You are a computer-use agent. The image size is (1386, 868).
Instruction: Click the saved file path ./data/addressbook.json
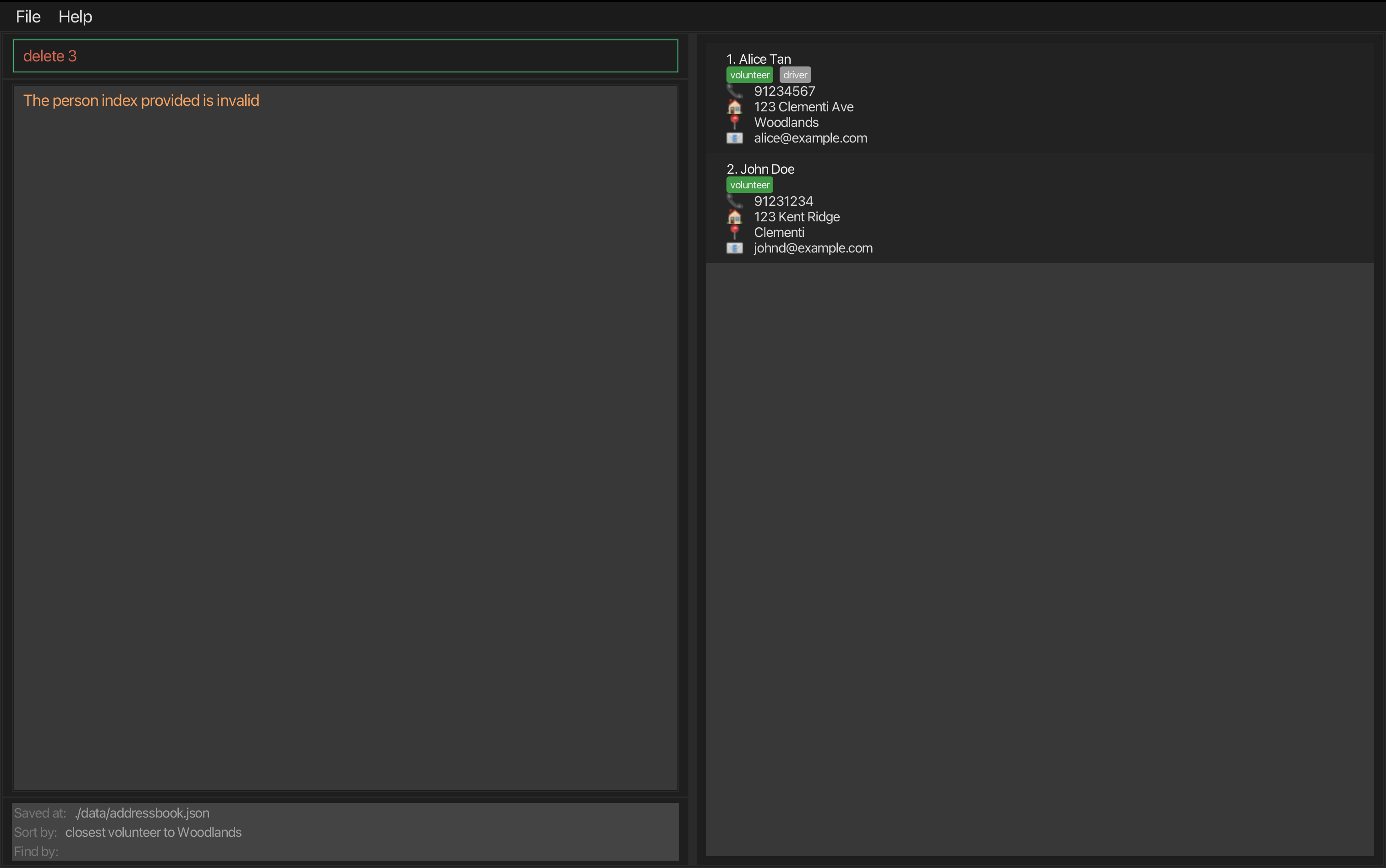pos(142,813)
